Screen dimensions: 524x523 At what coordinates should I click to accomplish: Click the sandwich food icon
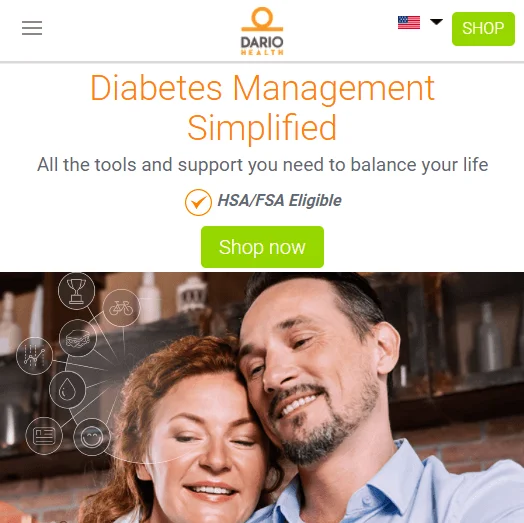(x=78, y=338)
